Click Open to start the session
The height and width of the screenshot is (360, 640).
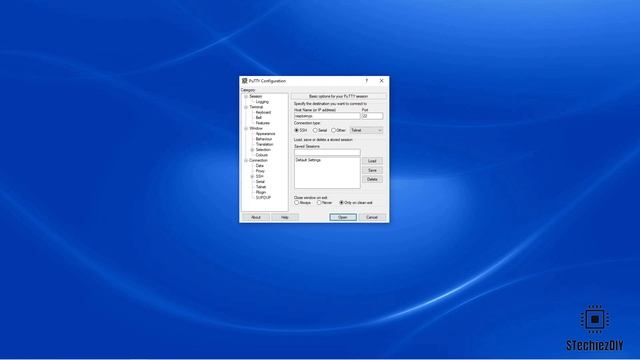343,217
